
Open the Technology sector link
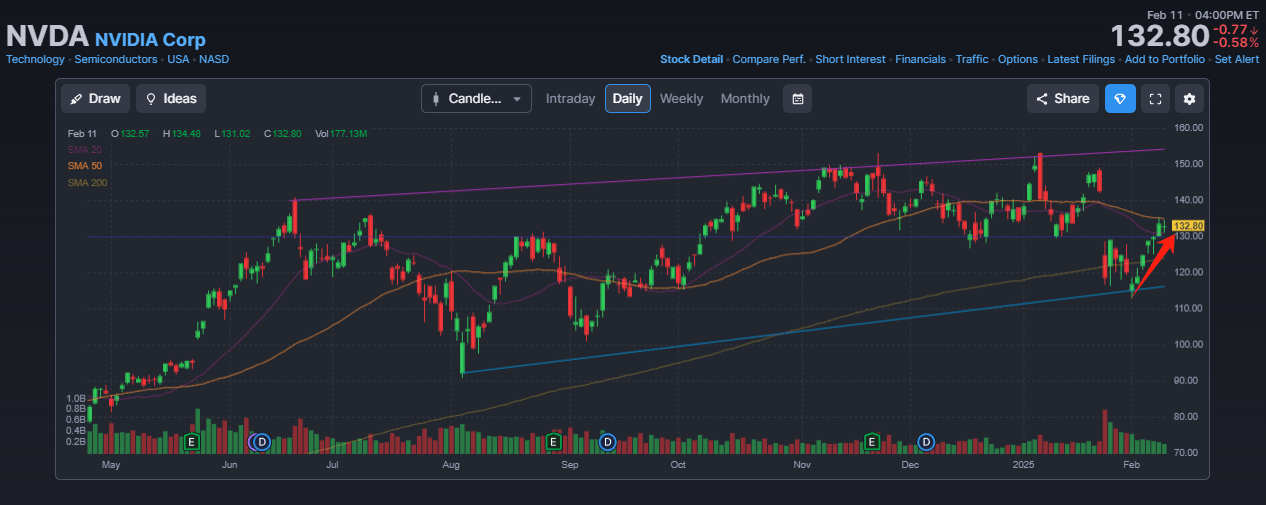coord(36,59)
